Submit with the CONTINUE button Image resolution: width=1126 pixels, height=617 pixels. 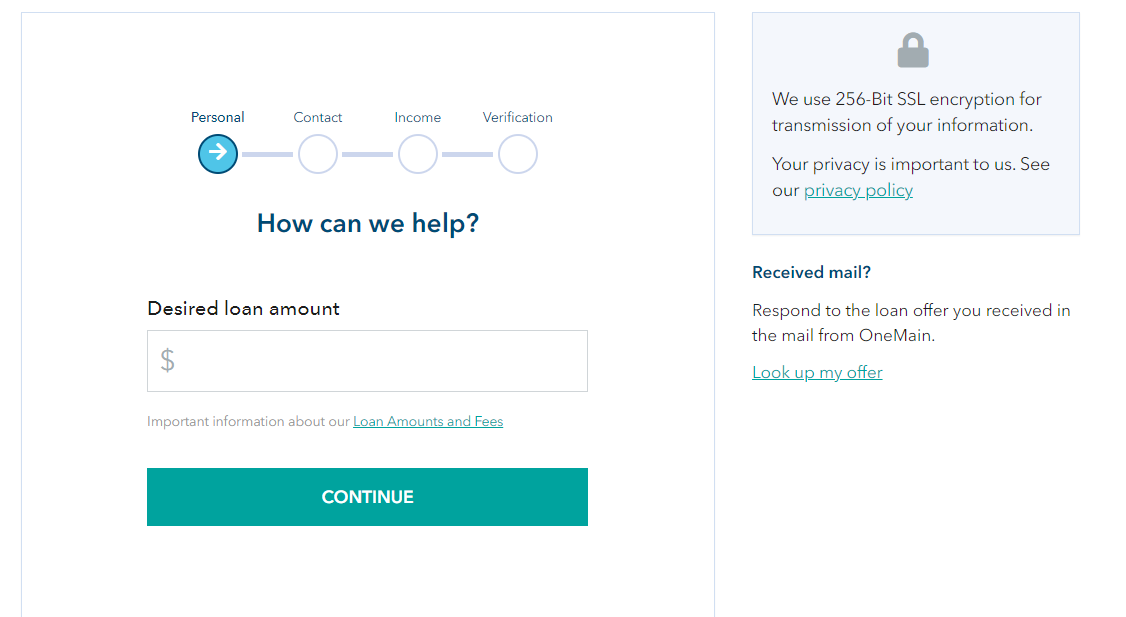[367, 497]
